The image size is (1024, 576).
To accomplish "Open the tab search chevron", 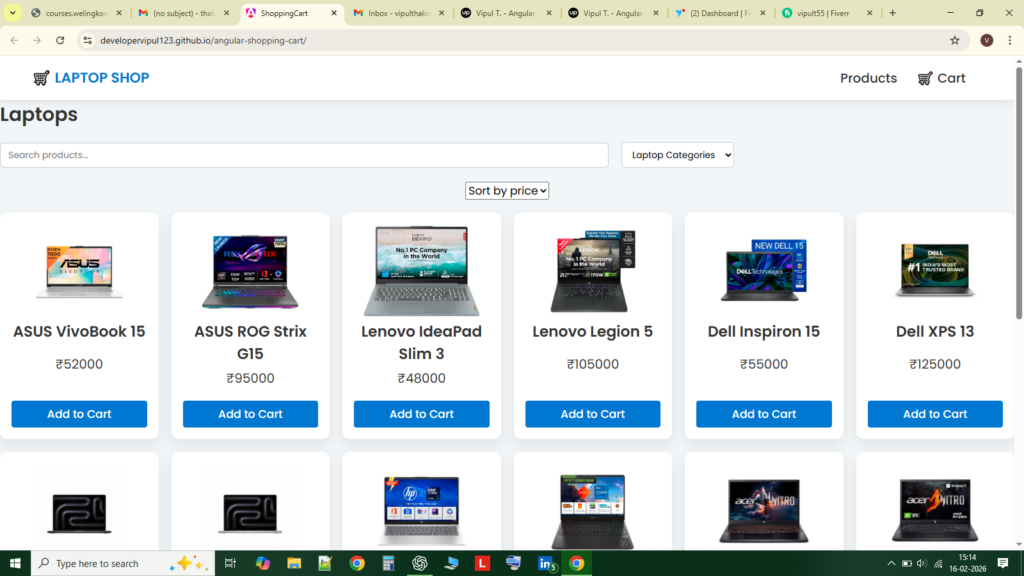I will [x=12, y=13].
